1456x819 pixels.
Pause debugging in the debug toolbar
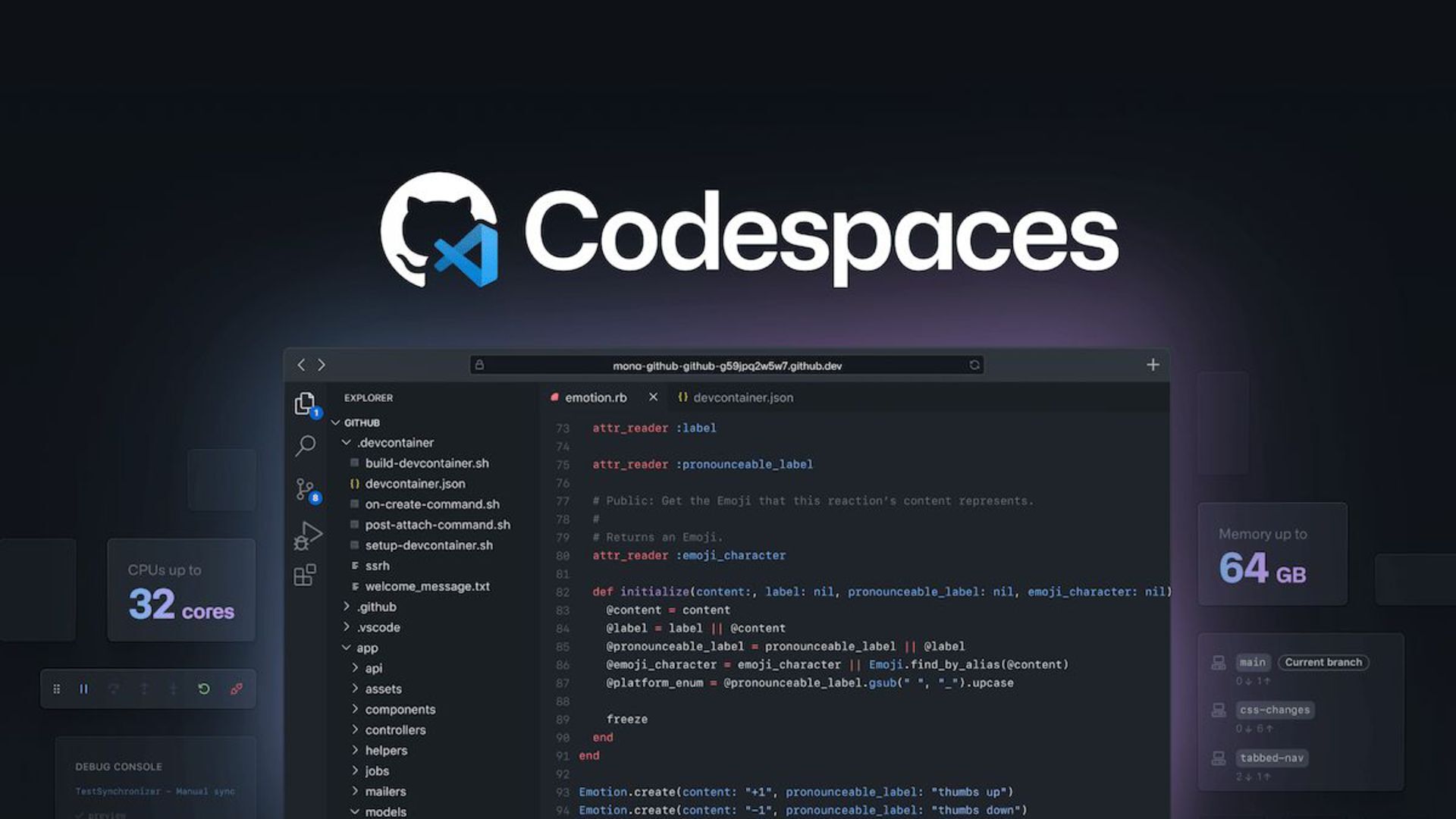click(x=83, y=689)
